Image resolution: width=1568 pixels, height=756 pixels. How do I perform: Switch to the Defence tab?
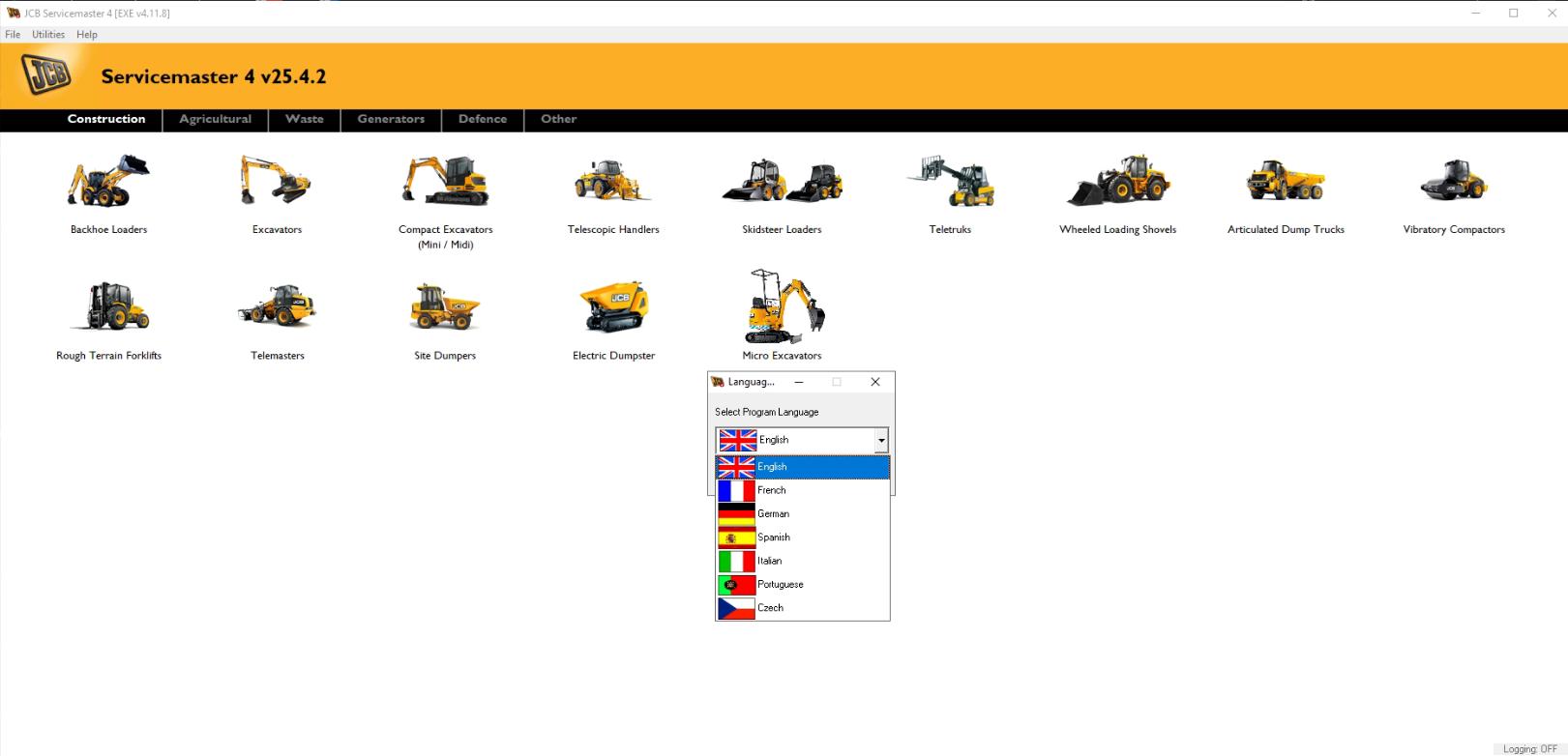[483, 119]
